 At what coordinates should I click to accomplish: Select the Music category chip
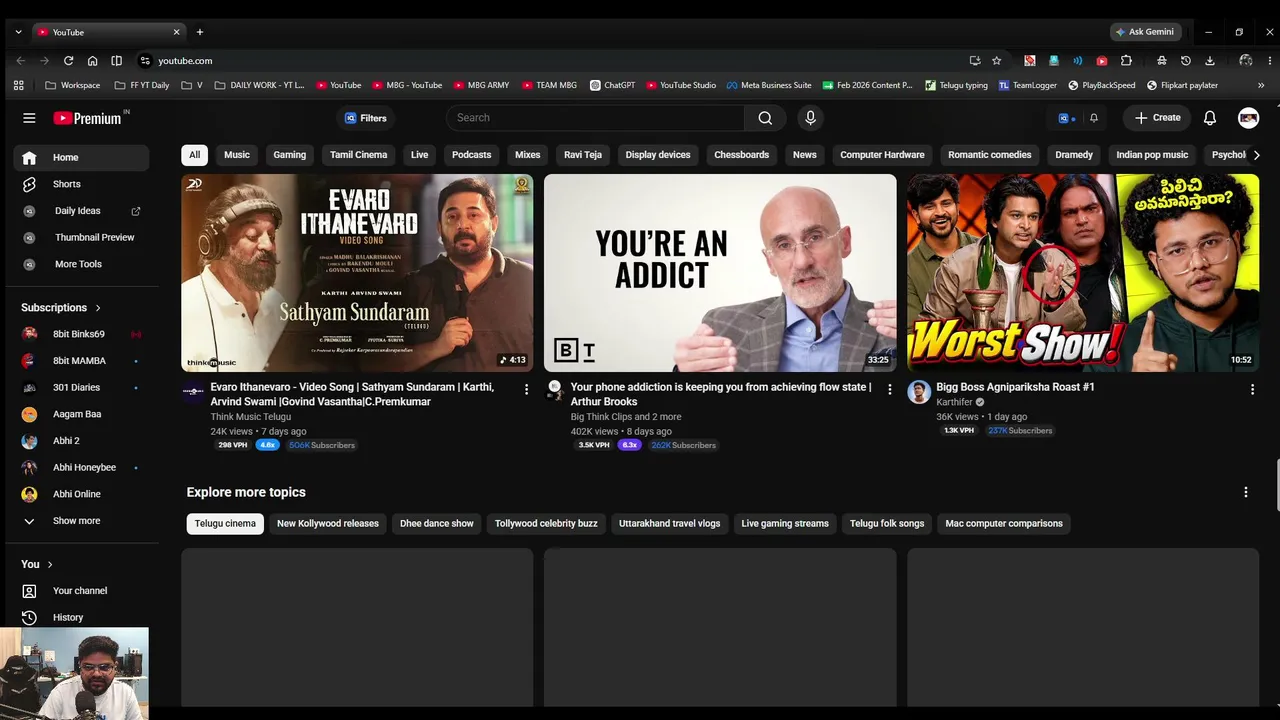237,155
